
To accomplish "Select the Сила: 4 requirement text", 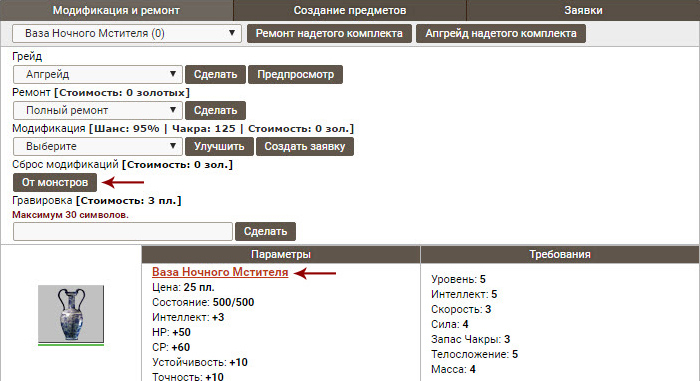I will (x=450, y=324).
